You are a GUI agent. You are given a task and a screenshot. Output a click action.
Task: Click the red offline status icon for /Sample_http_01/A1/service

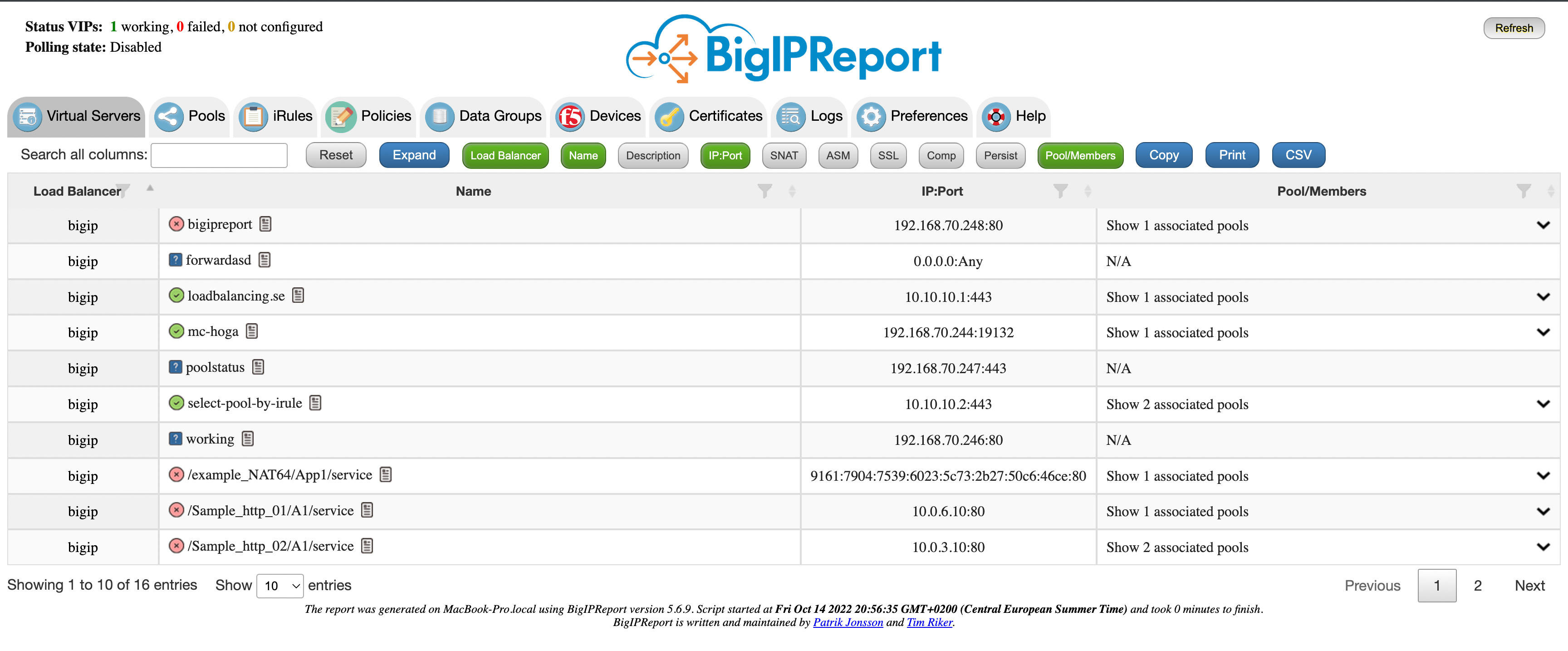point(176,510)
